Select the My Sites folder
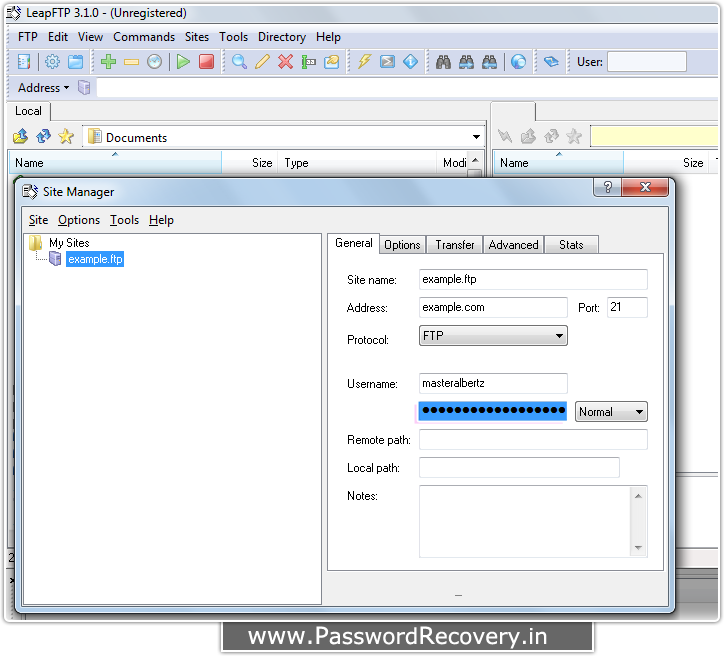The image size is (724, 656). pyautogui.click(x=69, y=243)
